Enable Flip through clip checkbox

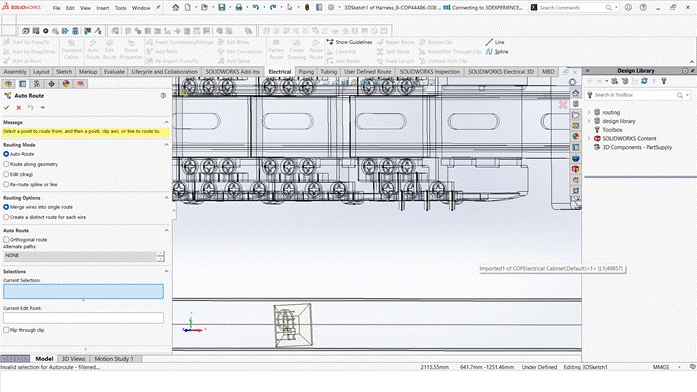click(x=6, y=330)
